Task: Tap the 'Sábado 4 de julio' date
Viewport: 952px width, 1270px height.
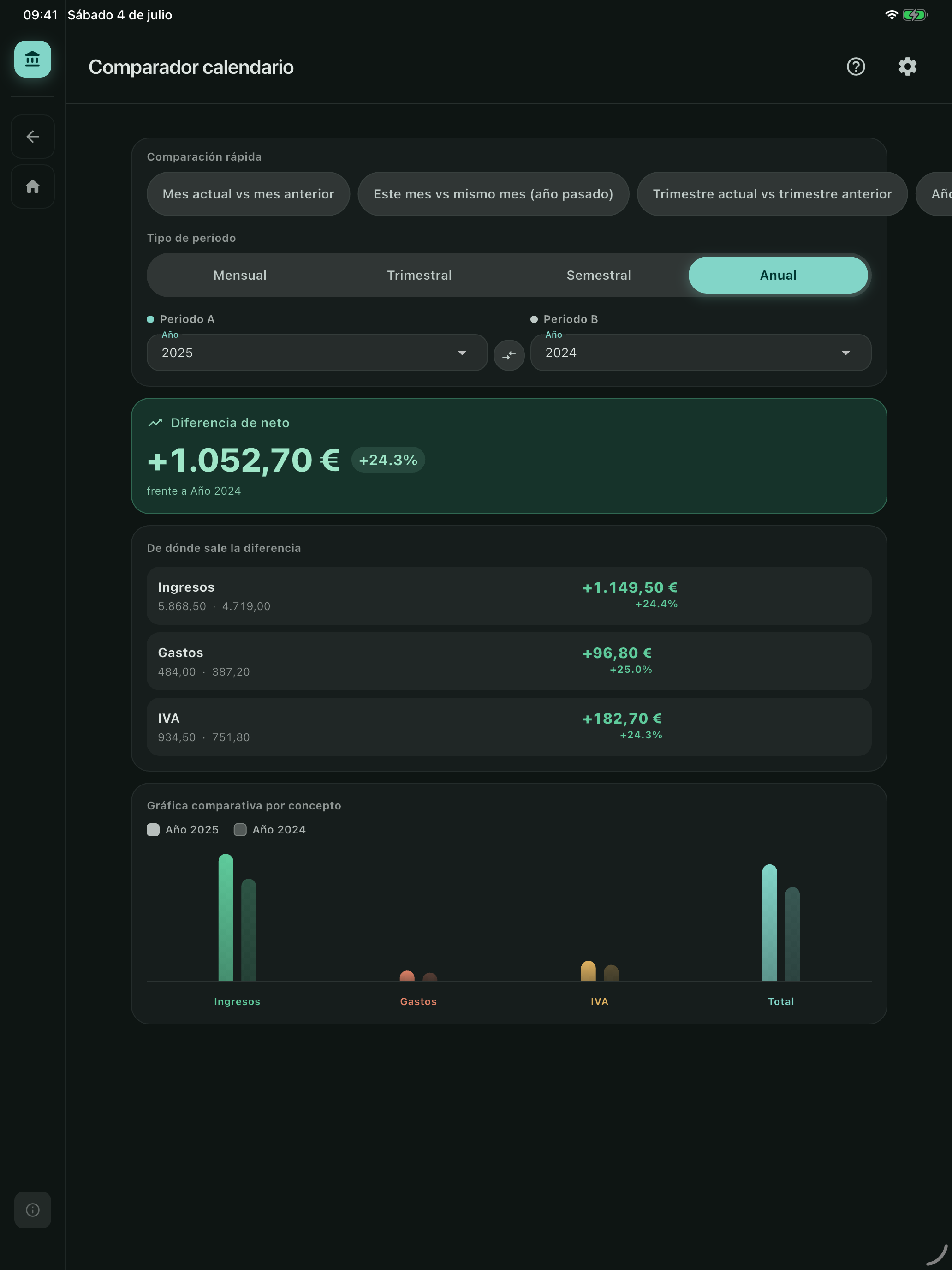Action: 120,15
